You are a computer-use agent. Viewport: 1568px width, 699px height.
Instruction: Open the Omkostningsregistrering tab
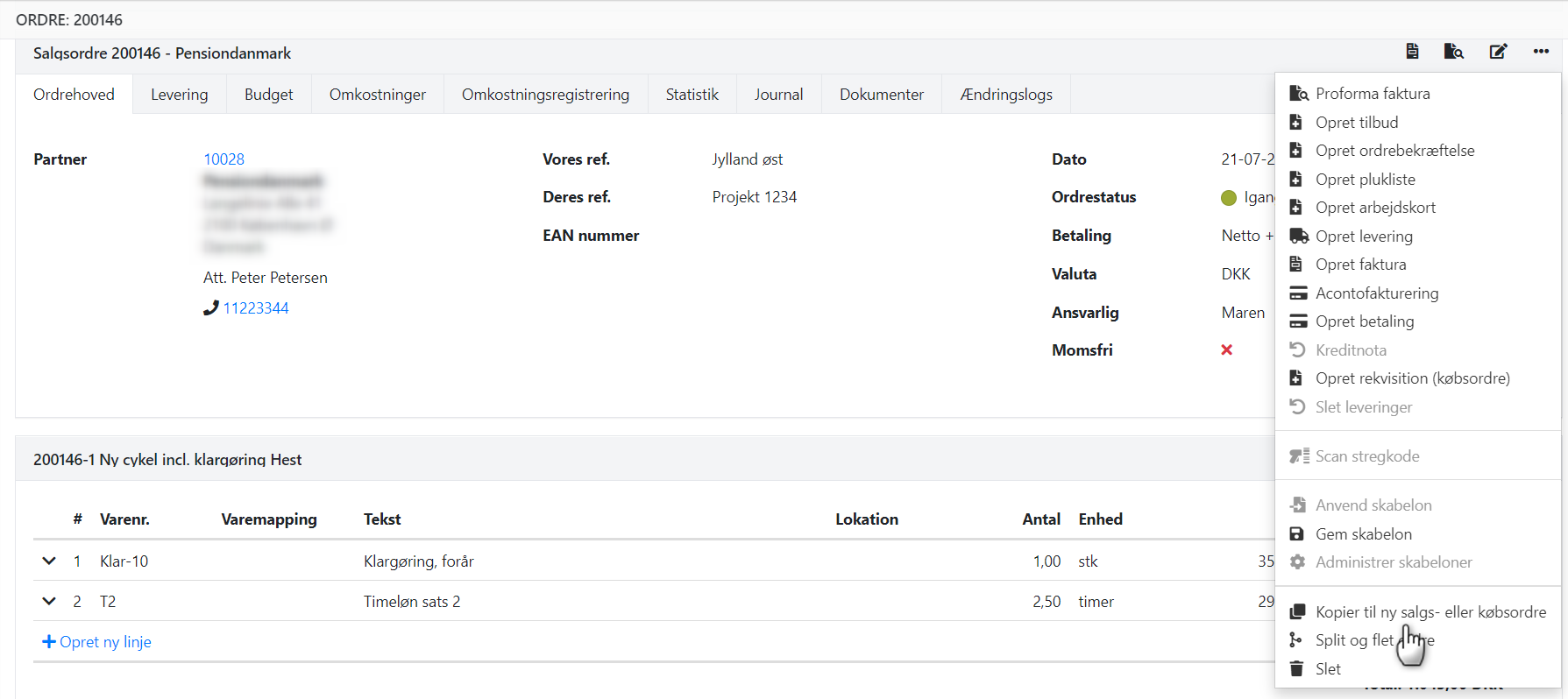click(545, 95)
